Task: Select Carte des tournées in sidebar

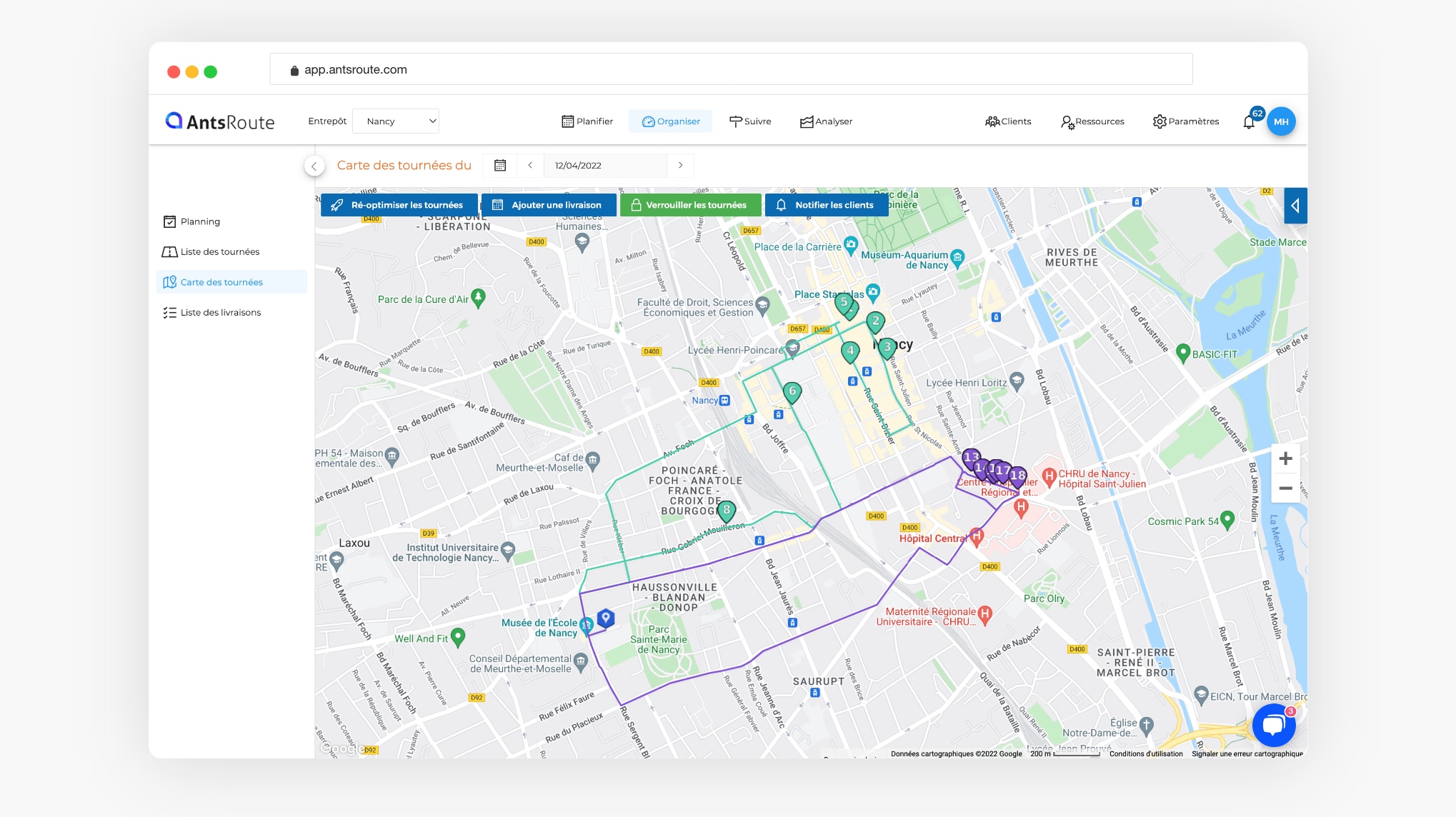Action: pos(231,282)
